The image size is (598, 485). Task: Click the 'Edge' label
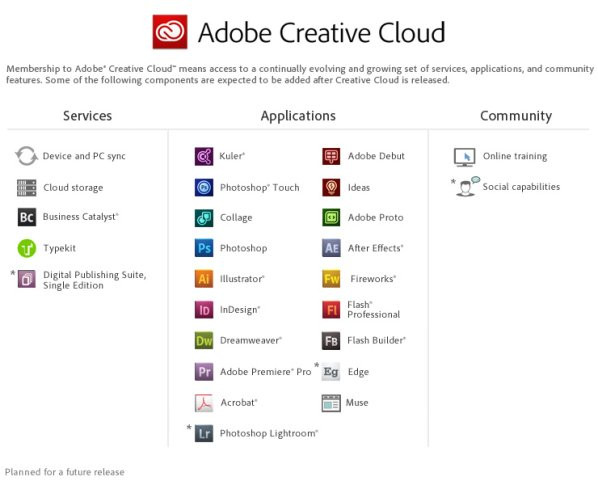click(x=358, y=372)
